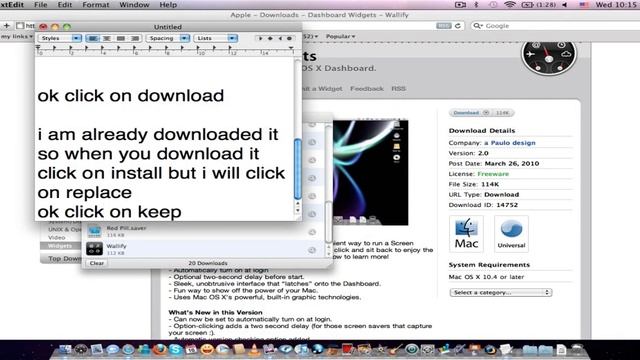Screen dimensions: 640x360
Task: Click Downloads window scroll down arrow
Action: [329, 253]
